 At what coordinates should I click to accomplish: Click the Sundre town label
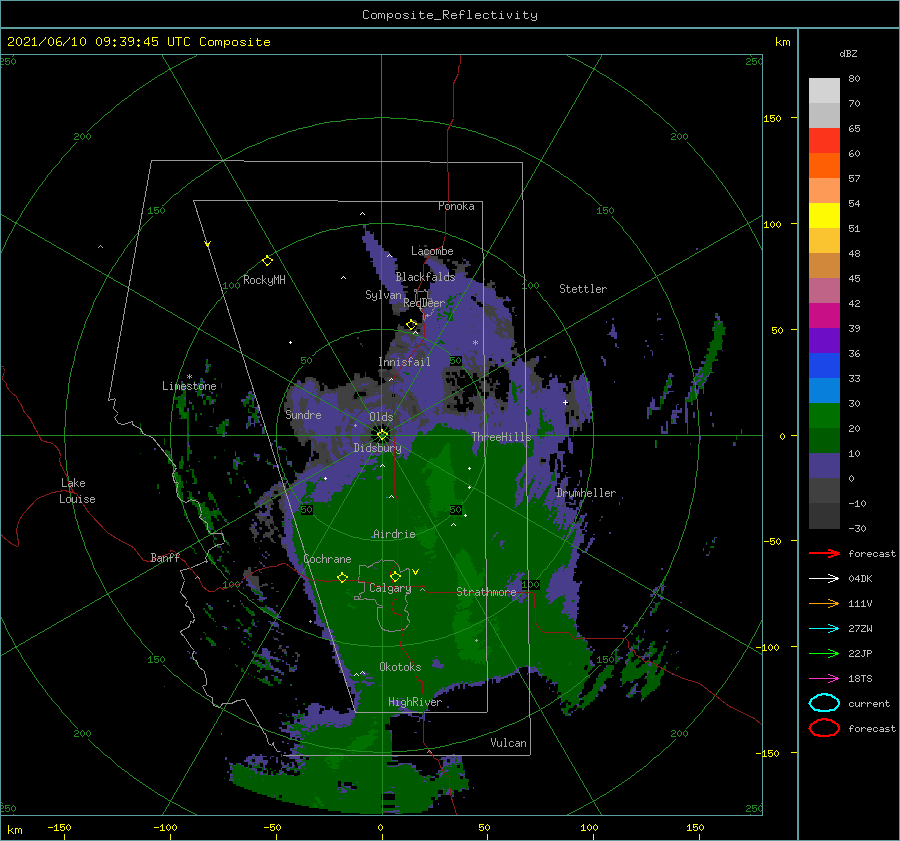pos(303,414)
